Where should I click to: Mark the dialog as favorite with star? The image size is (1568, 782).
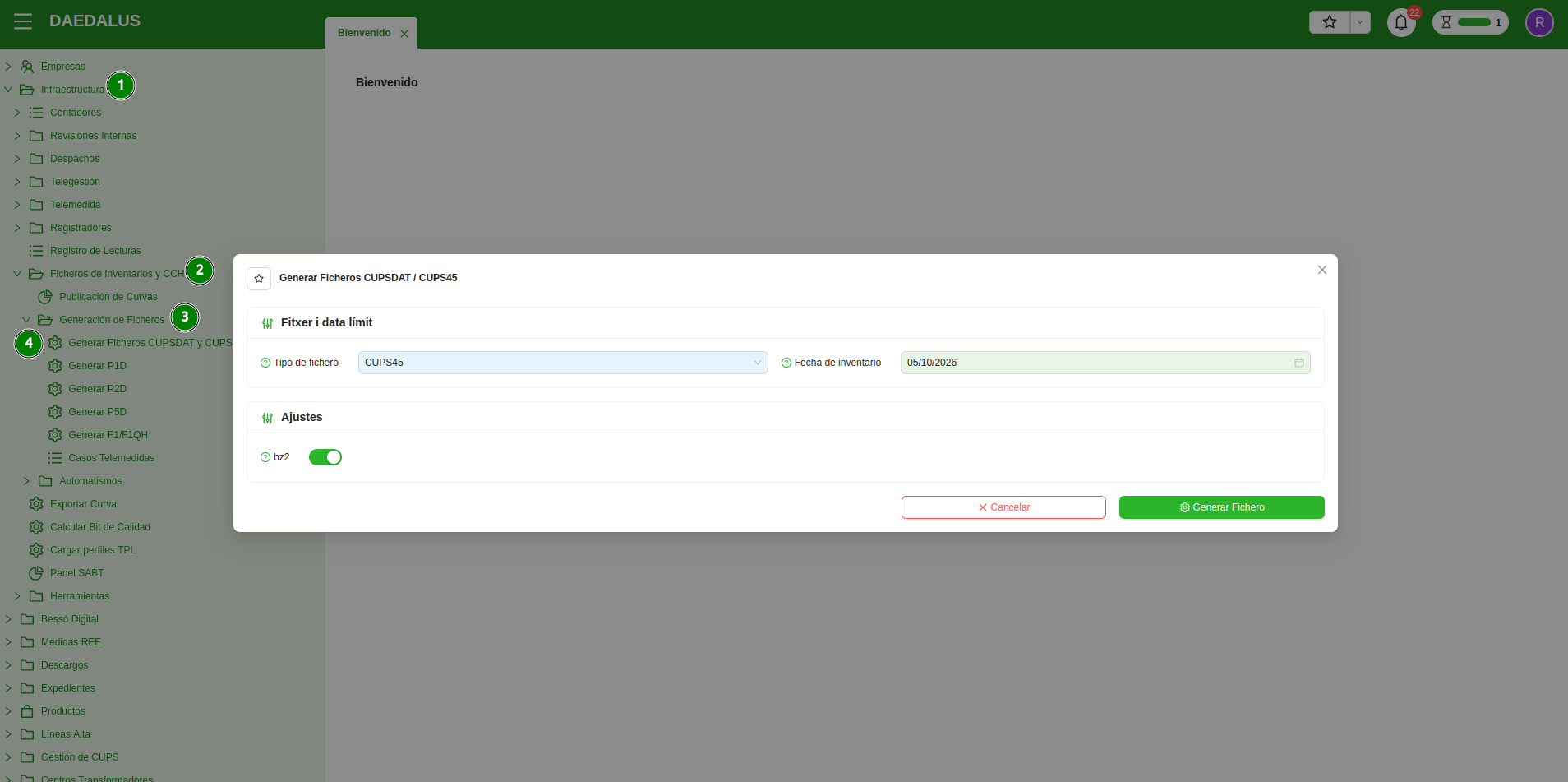[x=259, y=279]
